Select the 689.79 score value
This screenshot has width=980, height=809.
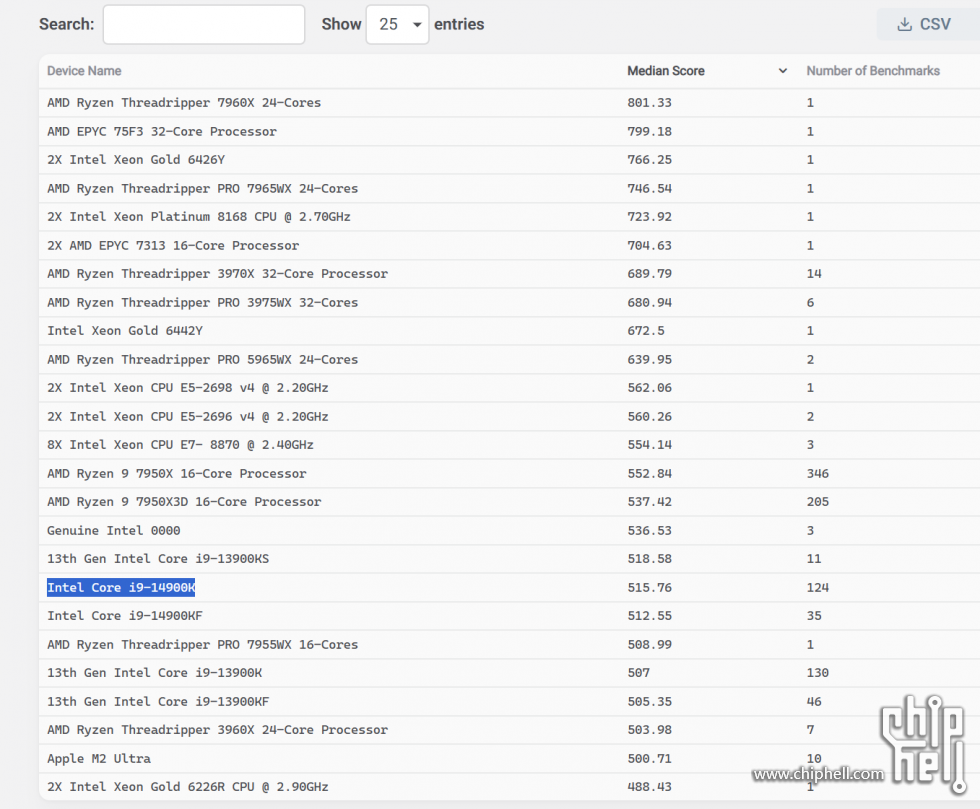tap(649, 273)
